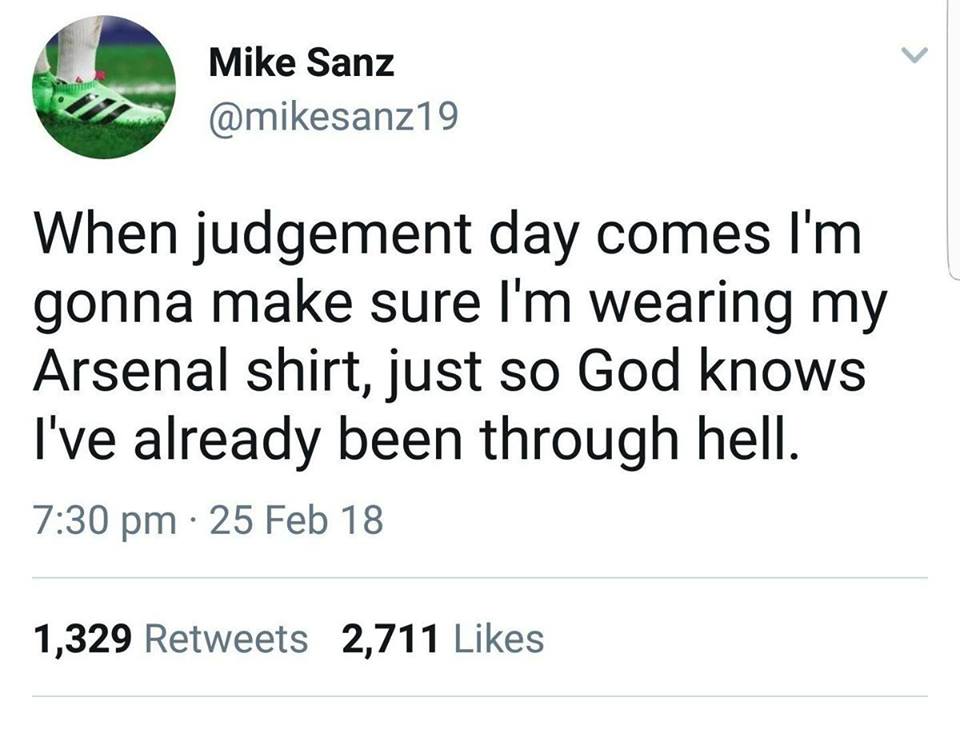Open Mike Sanz's profile picture

104,87
